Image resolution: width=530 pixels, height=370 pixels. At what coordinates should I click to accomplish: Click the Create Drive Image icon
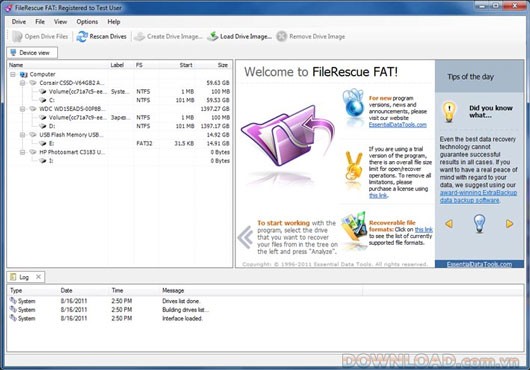[x=139, y=36]
